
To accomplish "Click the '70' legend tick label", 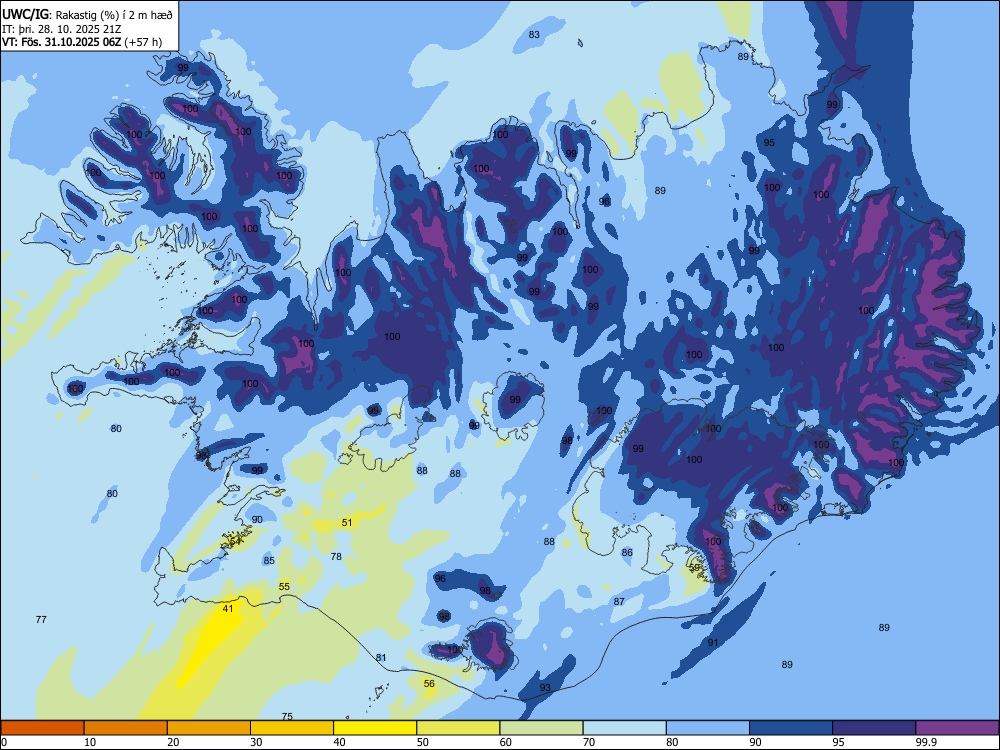I will [589, 742].
